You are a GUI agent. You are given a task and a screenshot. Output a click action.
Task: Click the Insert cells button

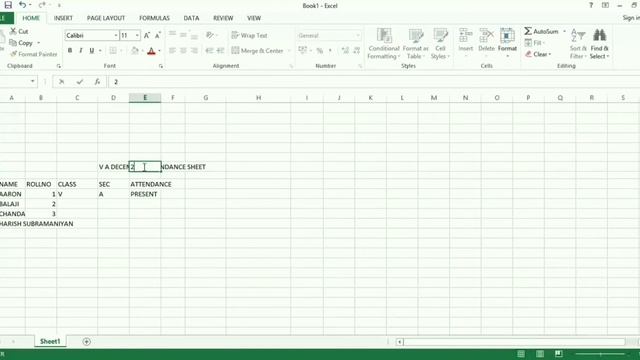[465, 41]
